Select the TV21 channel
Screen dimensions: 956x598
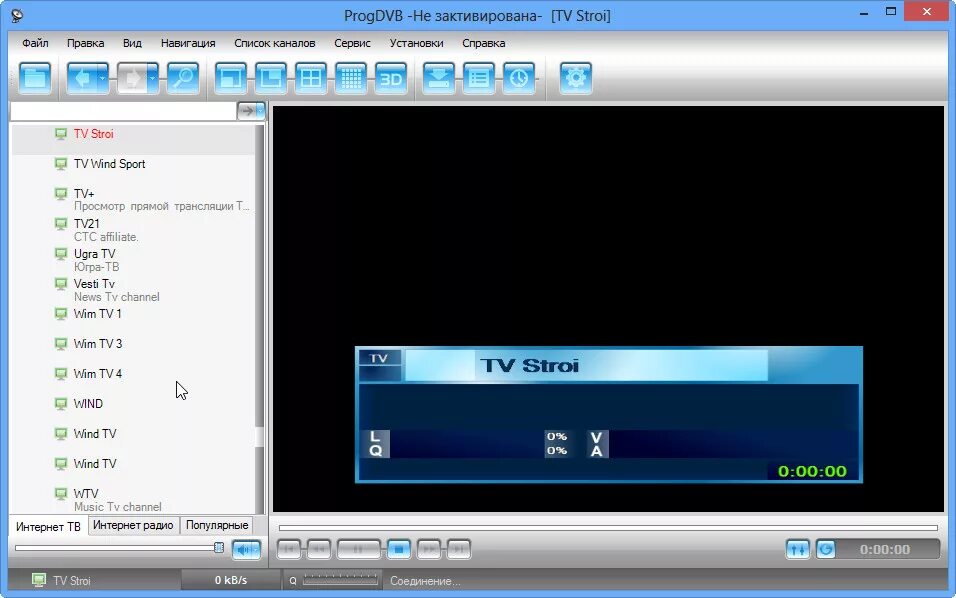(x=133, y=229)
